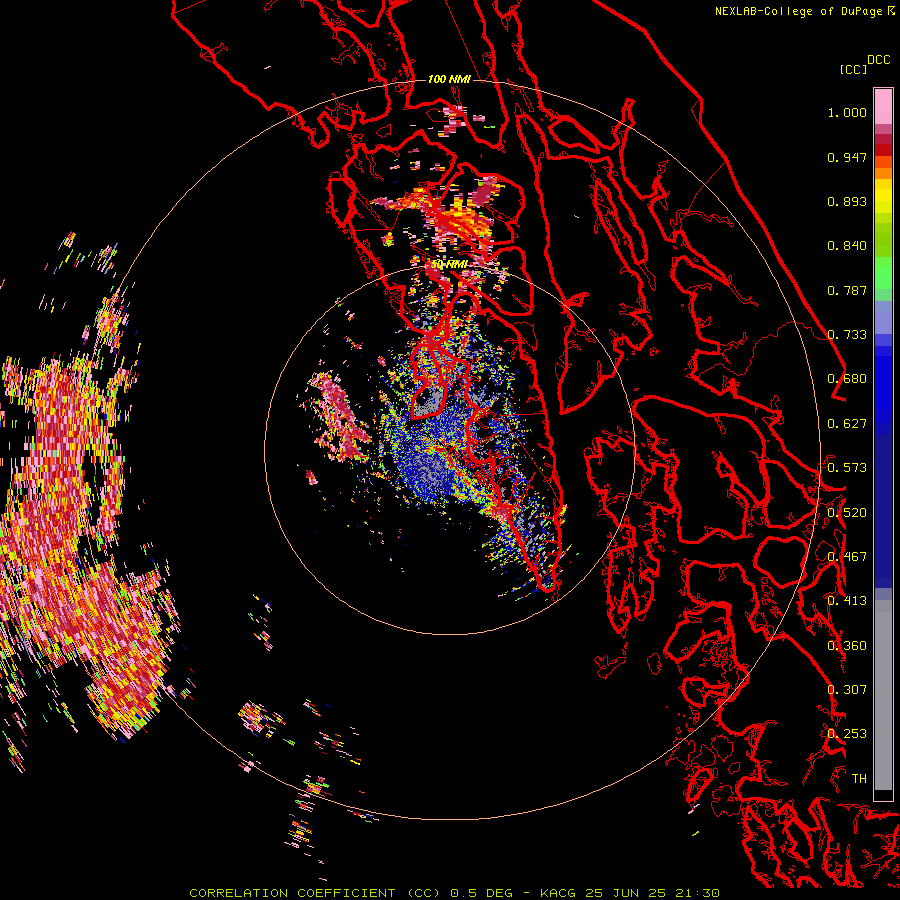900x900 pixels.
Task: Click the [CC] units label
Action: (853, 69)
